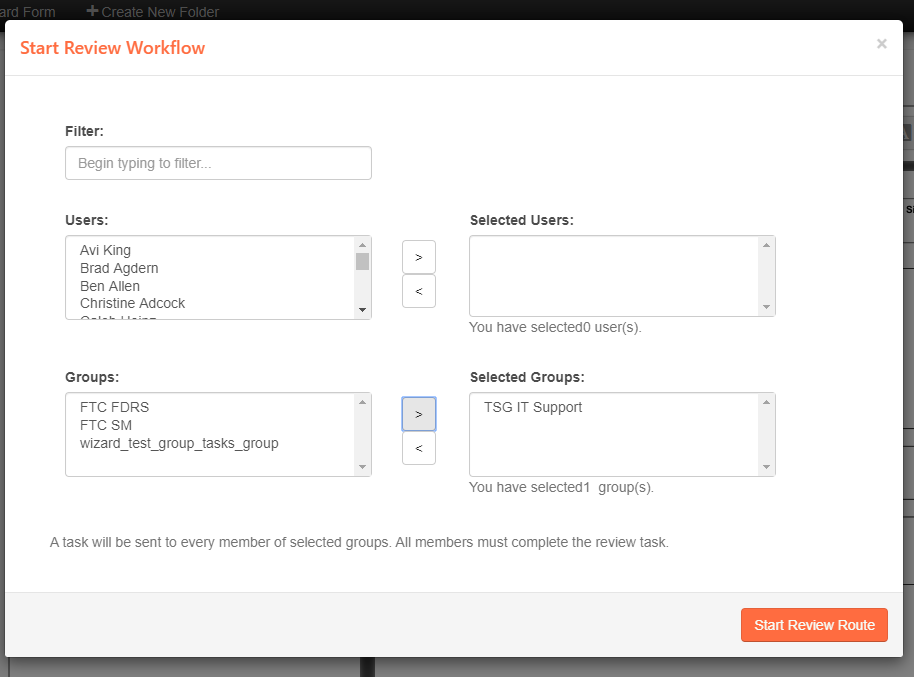Image resolution: width=914 pixels, height=677 pixels.
Task: Open the Create New Folder option
Action: pos(152,11)
